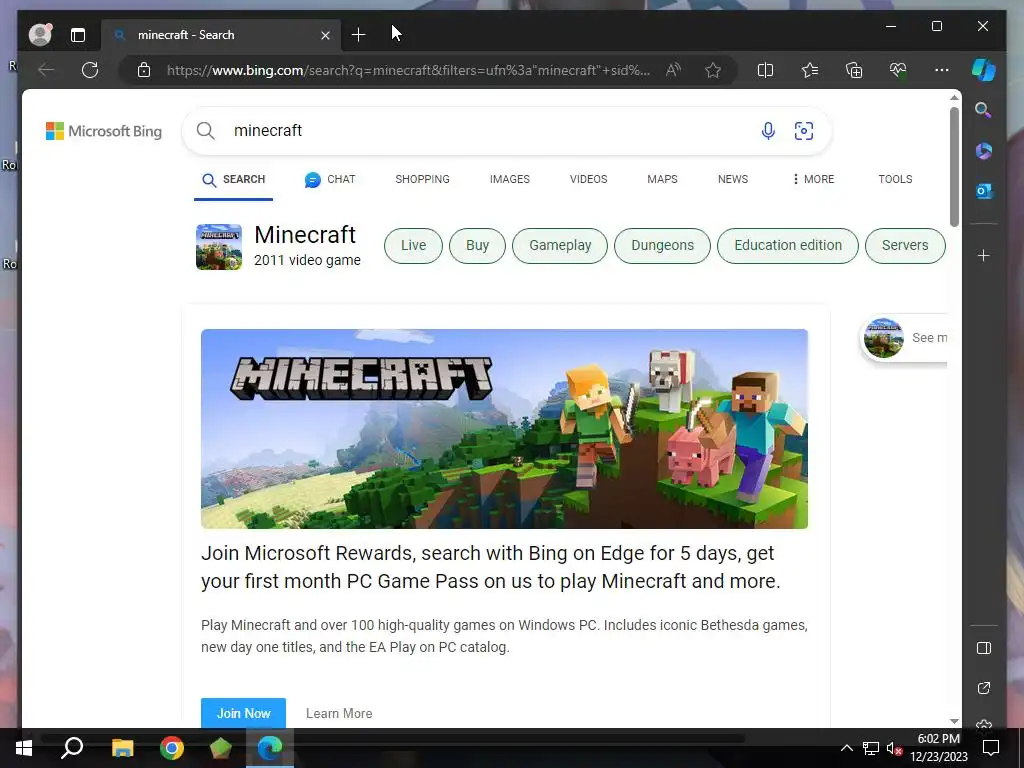Image resolution: width=1024 pixels, height=768 pixels.
Task: Open Windows taskbar search
Action: click(x=72, y=748)
